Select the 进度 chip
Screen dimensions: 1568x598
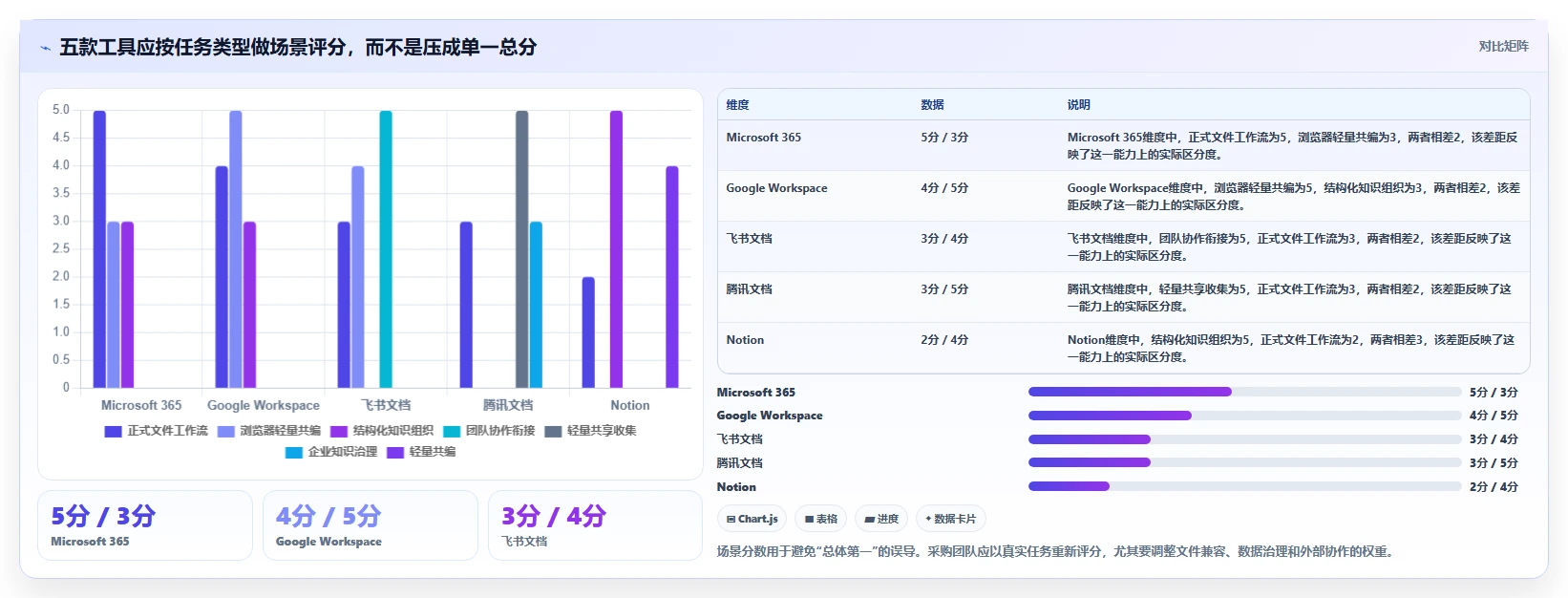(x=881, y=519)
